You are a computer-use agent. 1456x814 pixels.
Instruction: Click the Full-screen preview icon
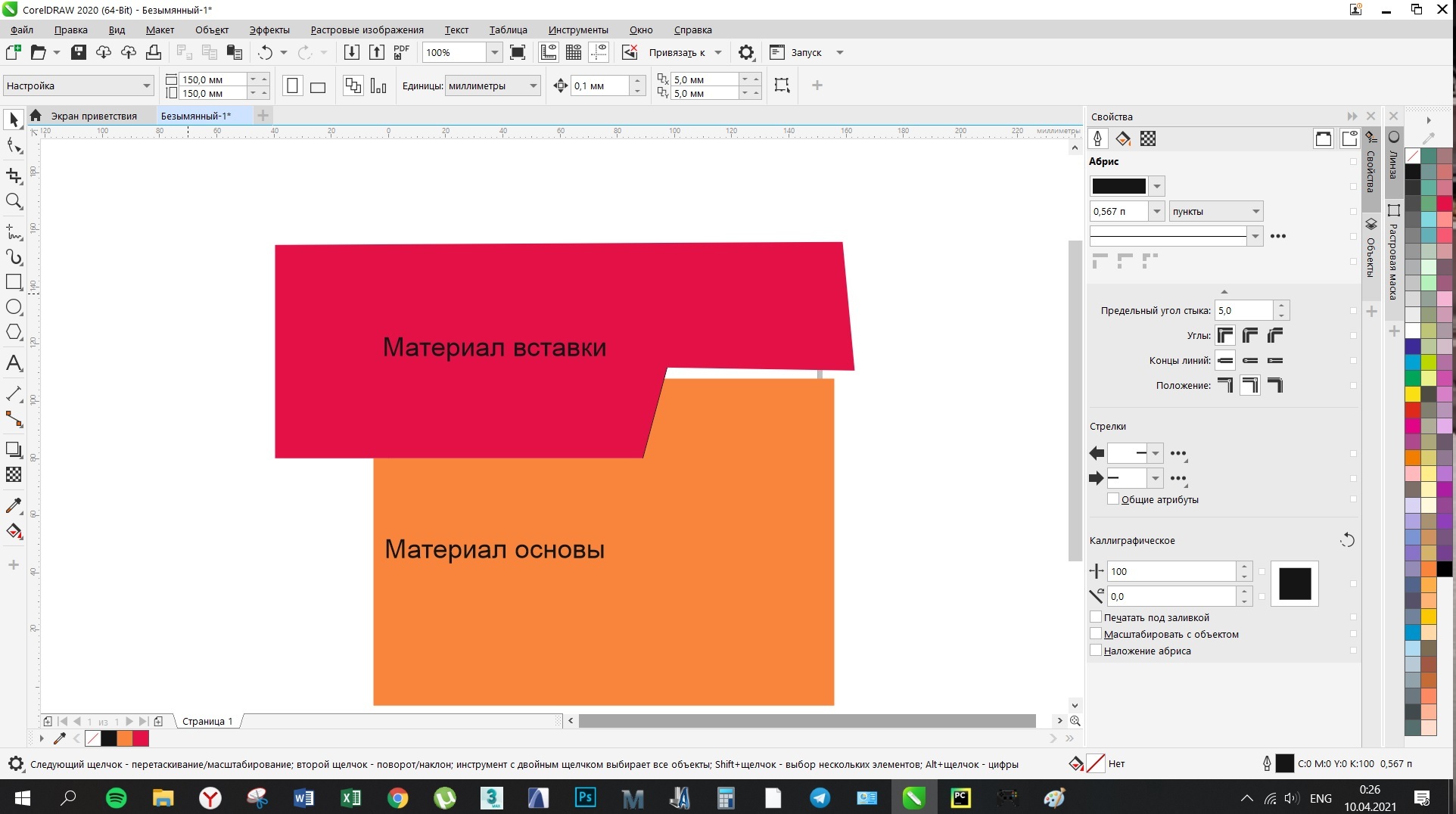[518, 52]
